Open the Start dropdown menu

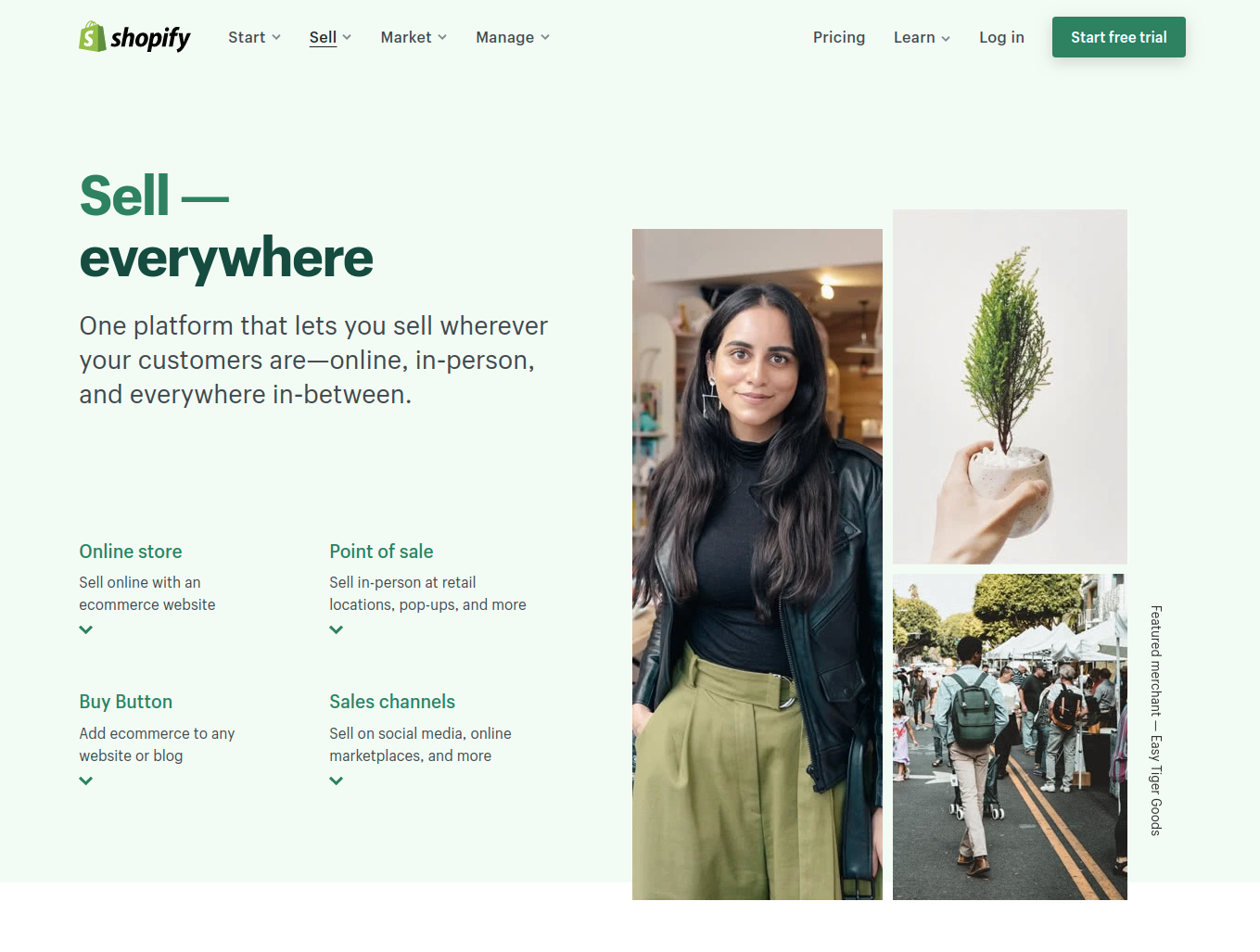254,37
